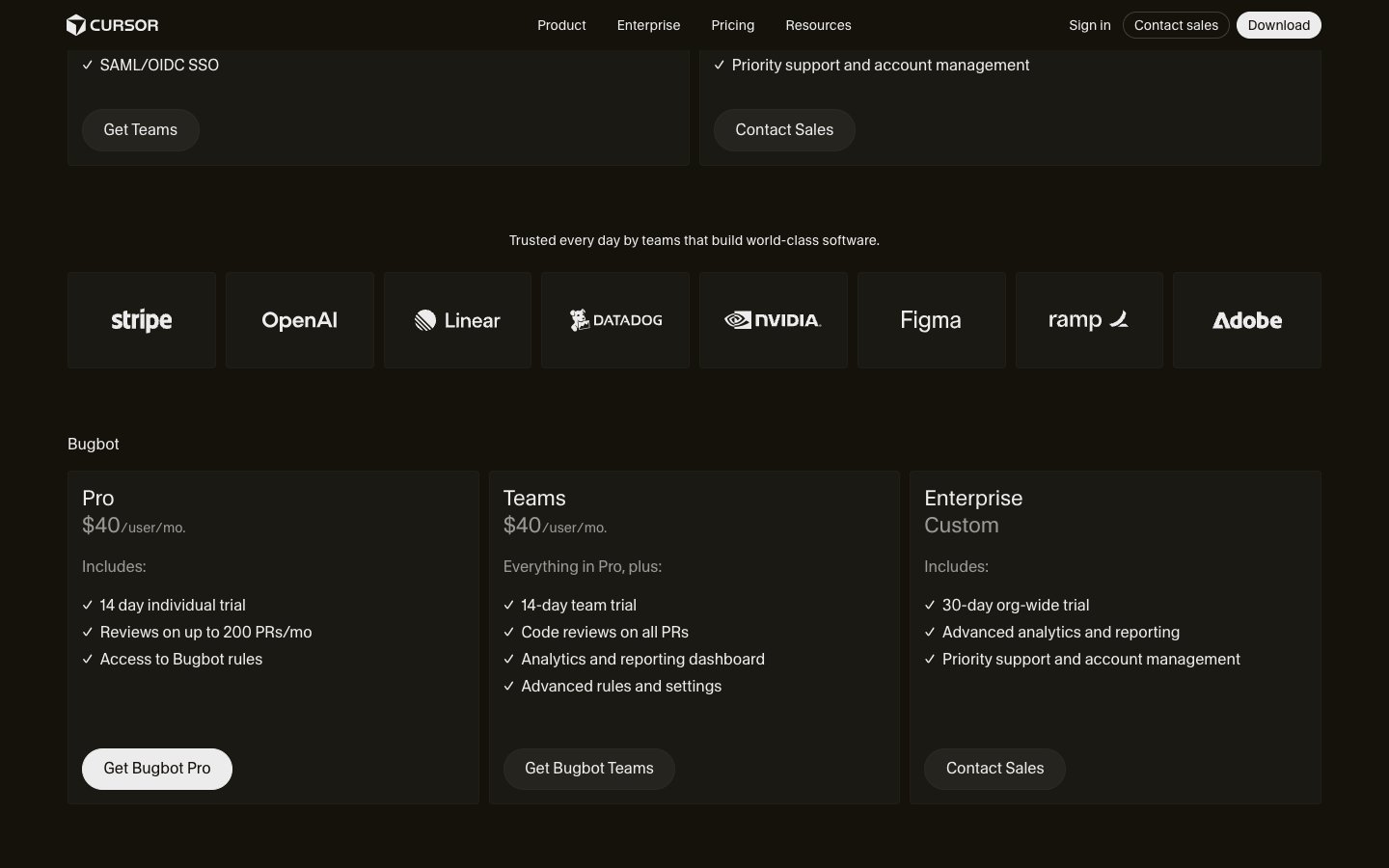The width and height of the screenshot is (1389, 868).
Task: Click the Datadog logo tile
Action: pyautogui.click(x=615, y=320)
